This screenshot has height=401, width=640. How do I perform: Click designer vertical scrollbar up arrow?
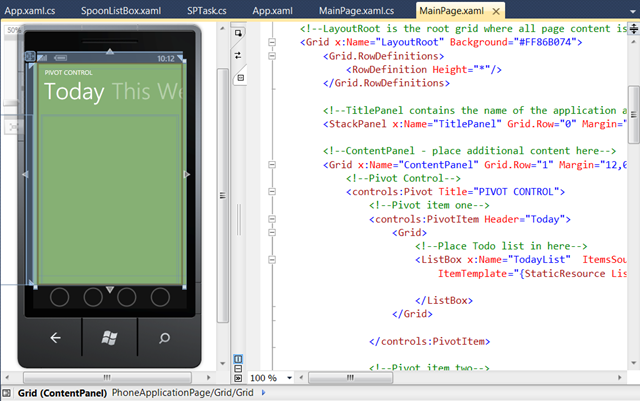click(222, 29)
